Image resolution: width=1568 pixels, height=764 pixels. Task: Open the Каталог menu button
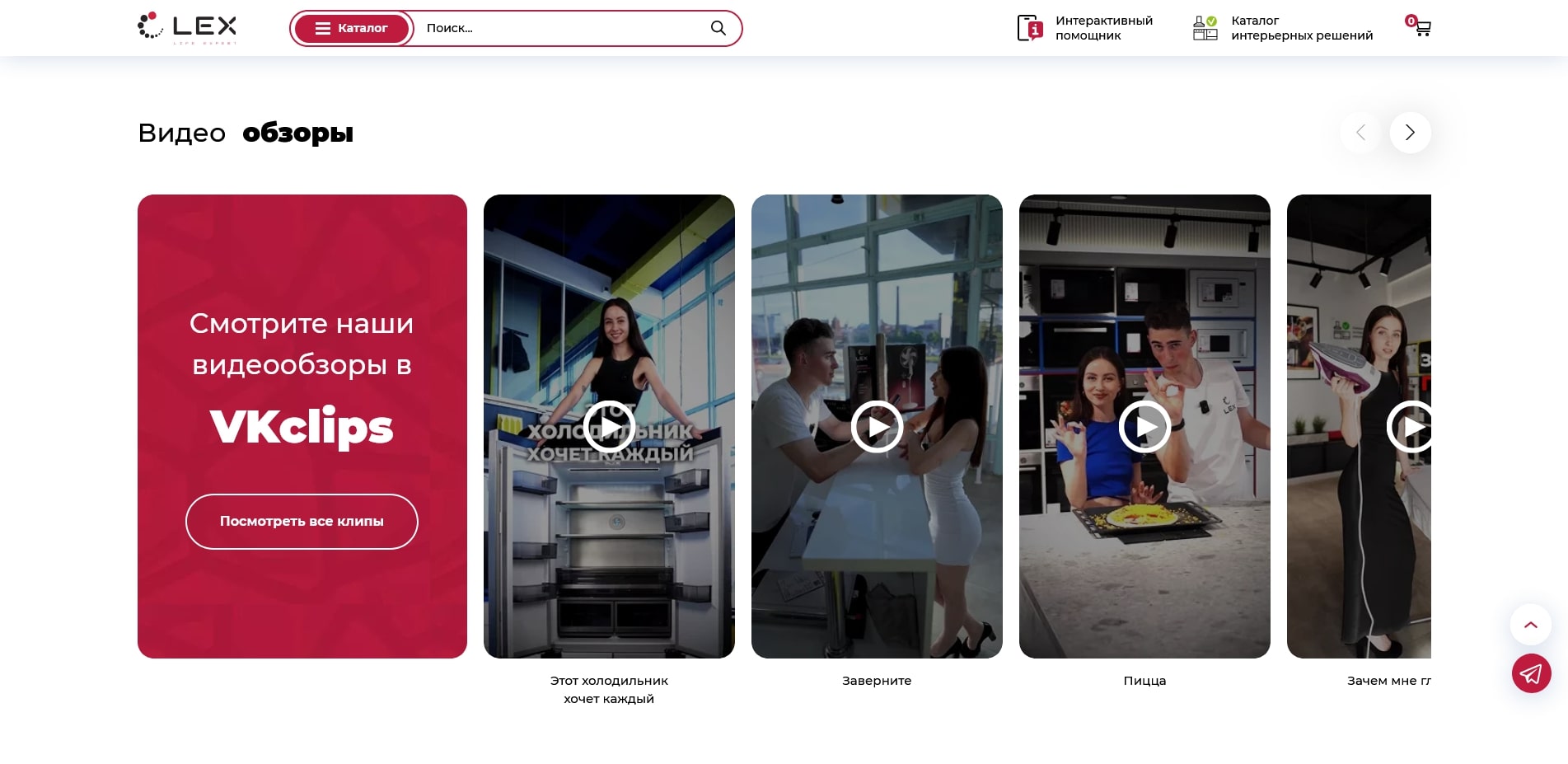352,28
